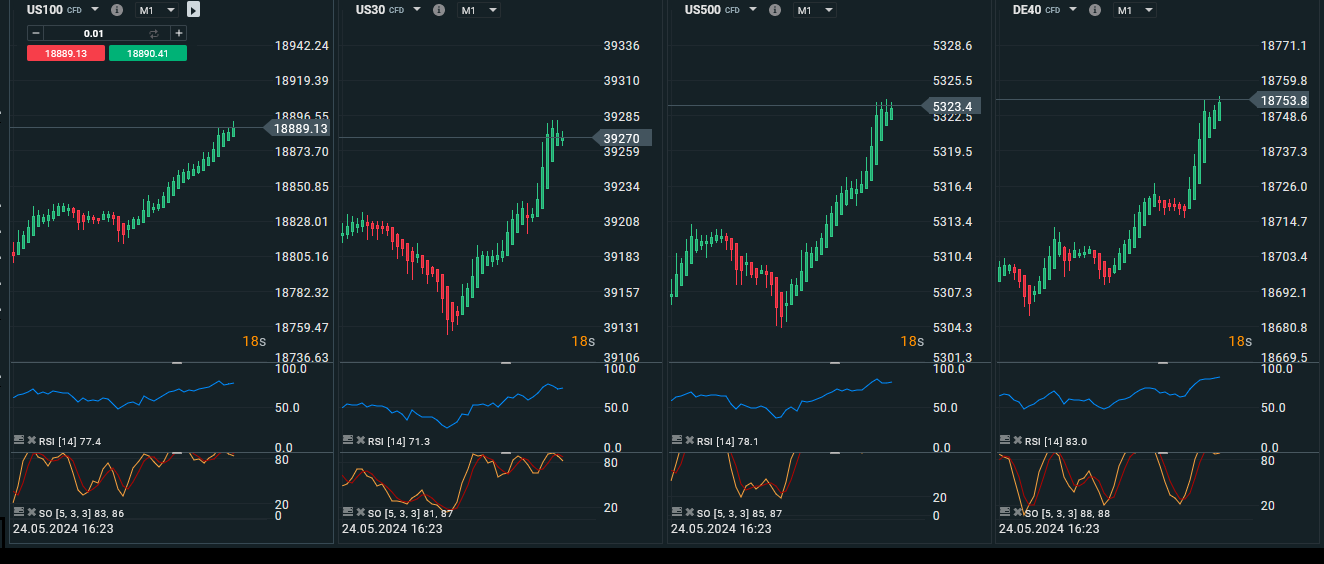Open RSI settings on US30 chart
Image resolution: width=1324 pixels, height=564 pixels.
(348, 440)
